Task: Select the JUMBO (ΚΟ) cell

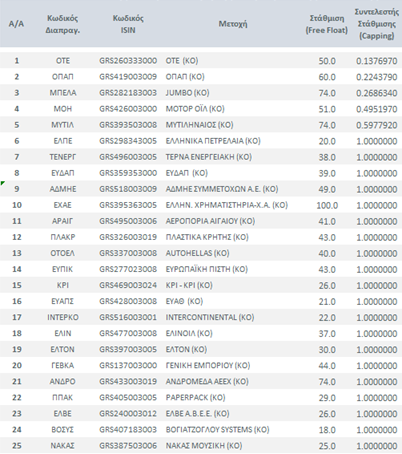Action: 188,93
